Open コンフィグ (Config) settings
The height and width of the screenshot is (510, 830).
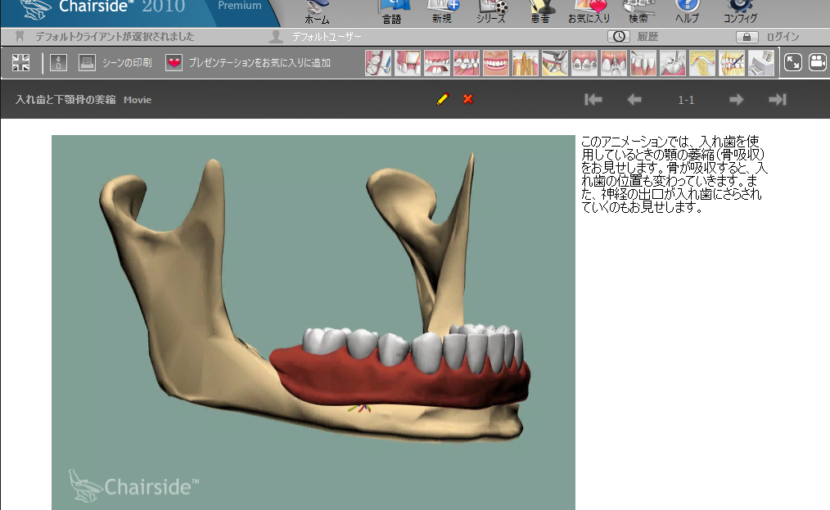click(740, 11)
